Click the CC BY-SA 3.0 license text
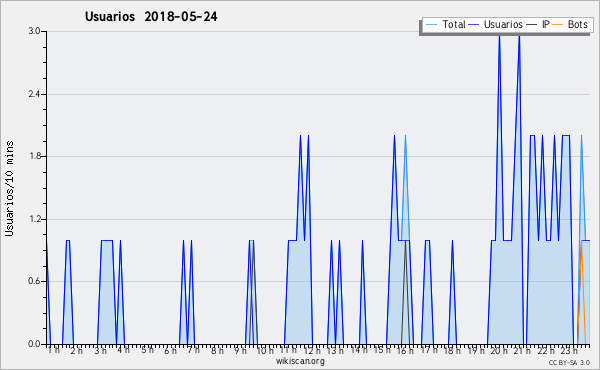Viewport: 600px width, 370px height. pos(569,363)
